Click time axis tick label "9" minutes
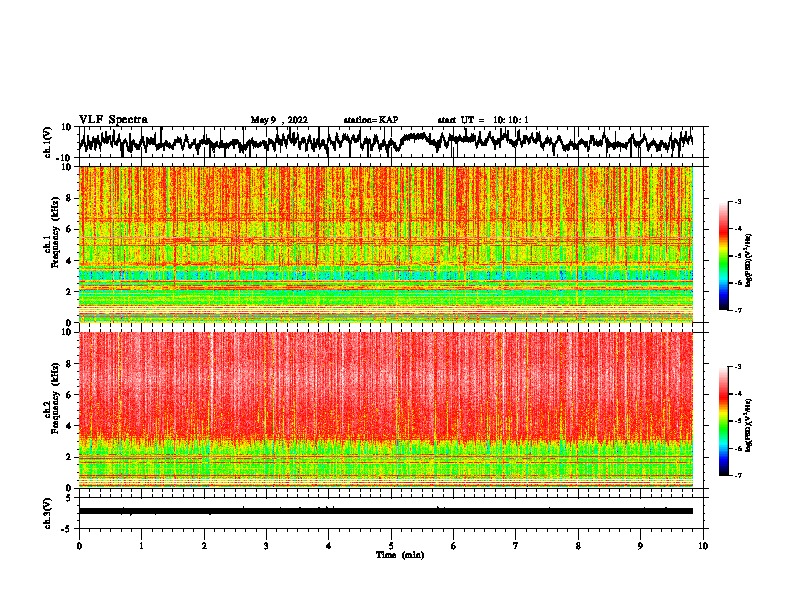This screenshot has width=792, height=612. click(x=640, y=546)
